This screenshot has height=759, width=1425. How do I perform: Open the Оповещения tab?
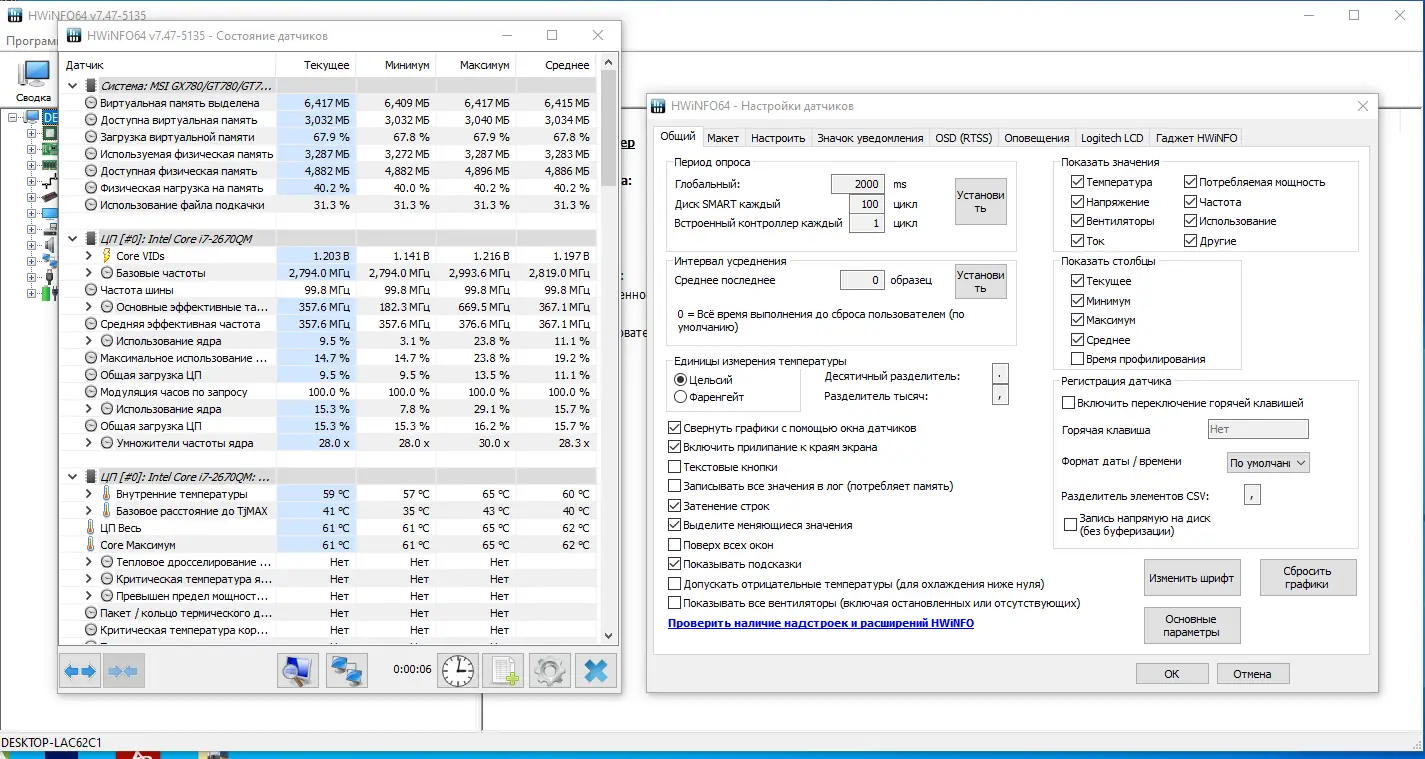[1036, 138]
